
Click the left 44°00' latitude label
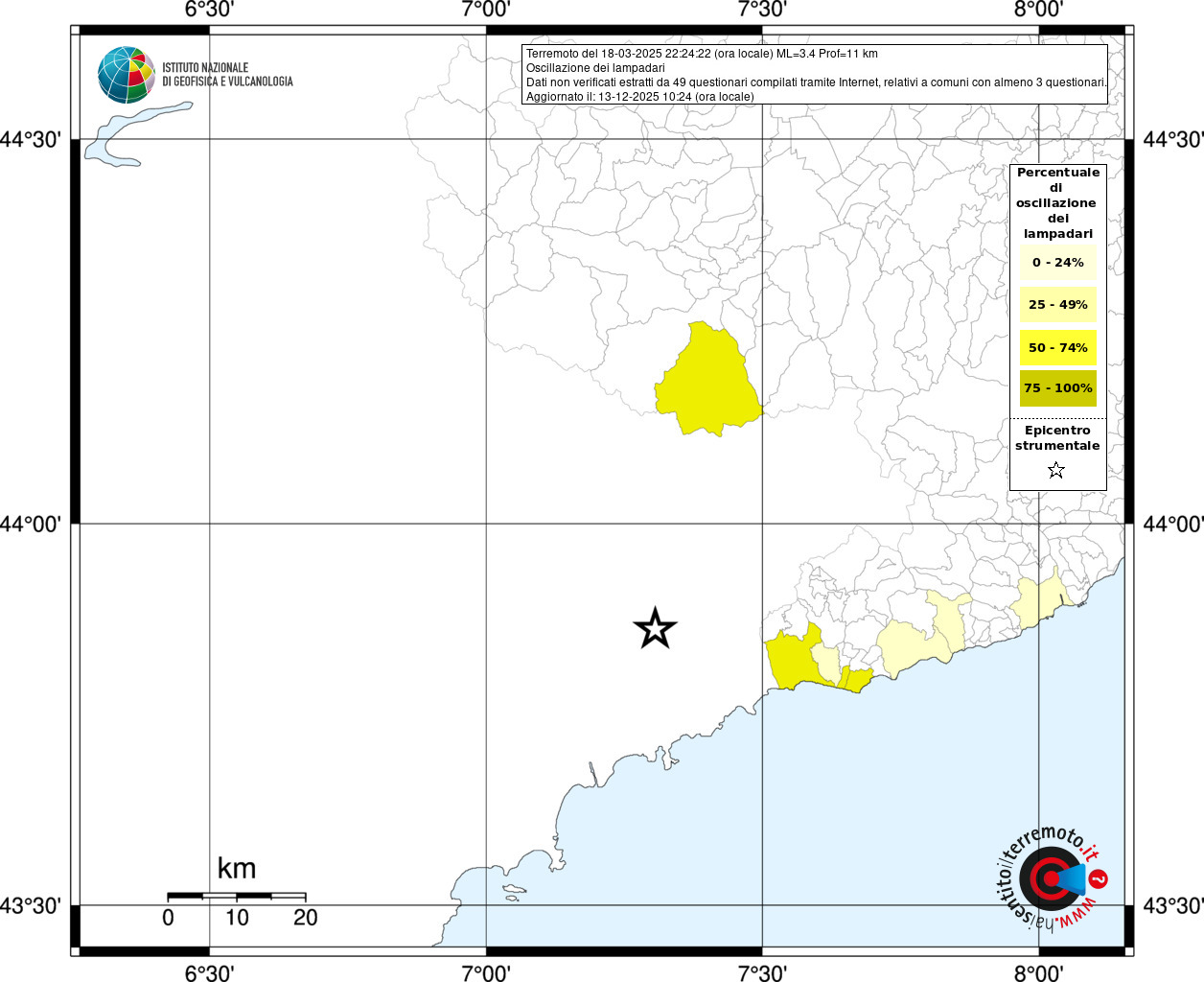pos(31,525)
